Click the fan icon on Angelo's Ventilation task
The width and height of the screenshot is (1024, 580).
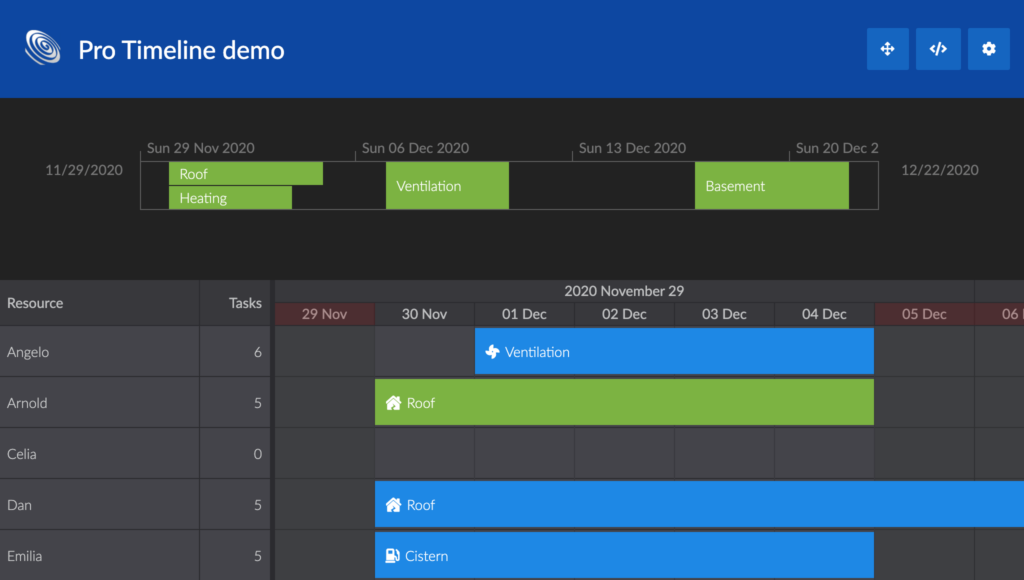click(491, 351)
